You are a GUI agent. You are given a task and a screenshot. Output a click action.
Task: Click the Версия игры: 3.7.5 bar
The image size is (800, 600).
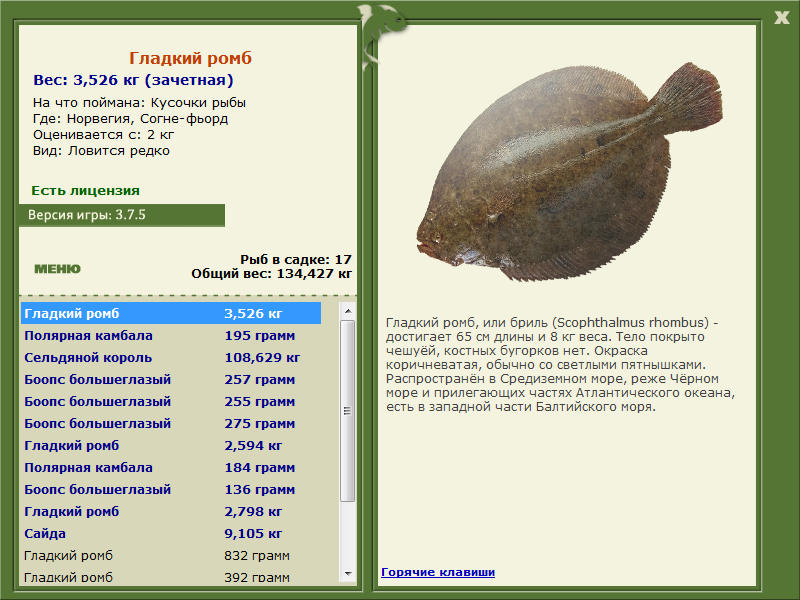(x=121, y=215)
